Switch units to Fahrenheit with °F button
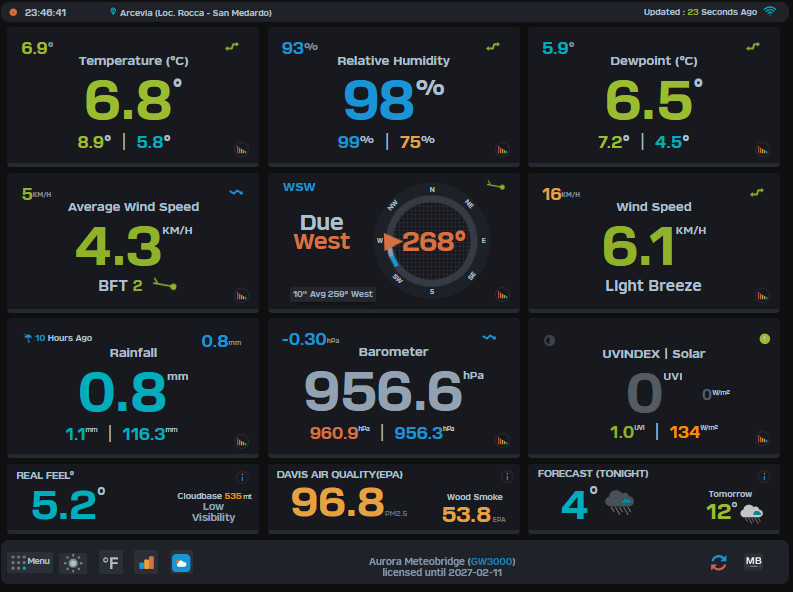 [x=111, y=562]
